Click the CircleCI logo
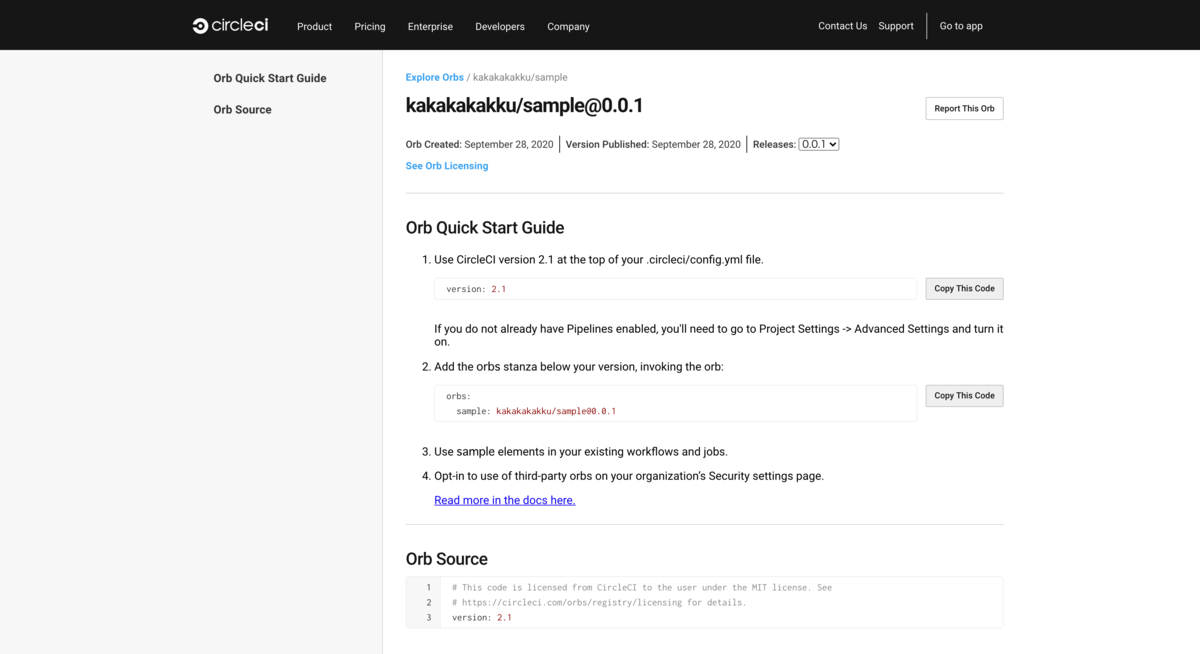This screenshot has width=1200, height=654. pos(230,25)
